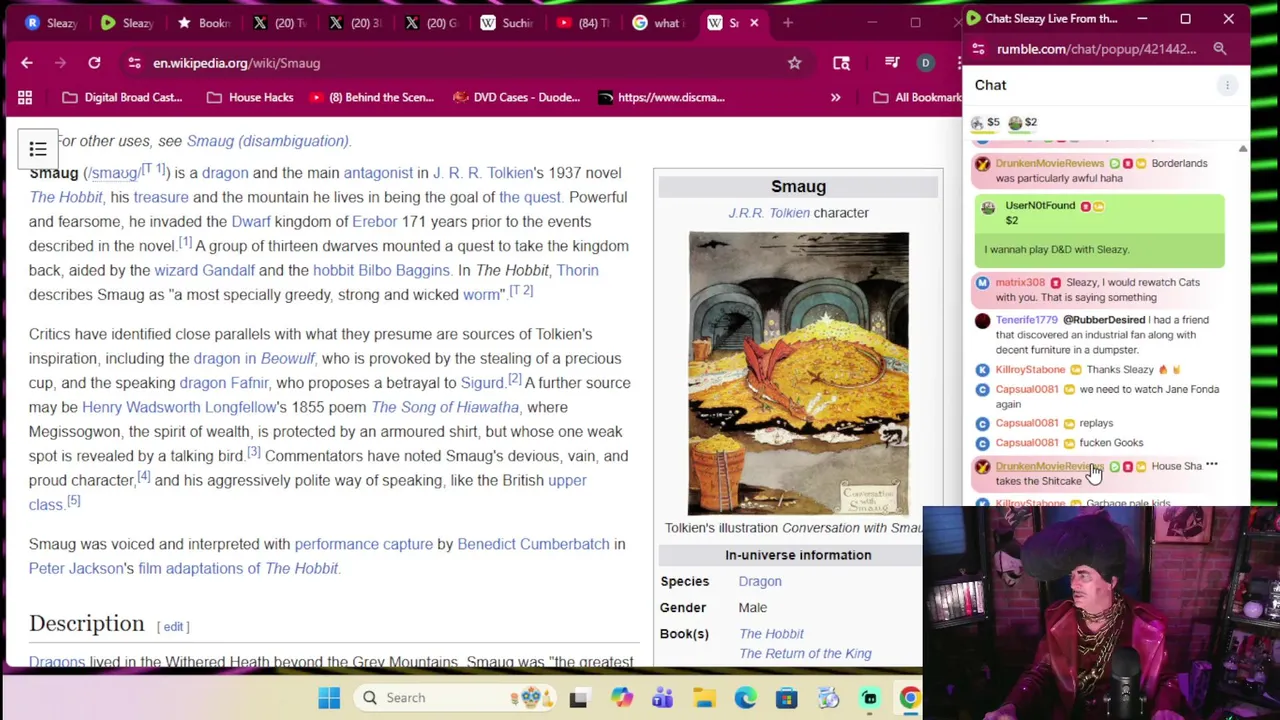Open Microsoft Edge from the taskbar
This screenshot has width=1280, height=720.
coord(745,698)
